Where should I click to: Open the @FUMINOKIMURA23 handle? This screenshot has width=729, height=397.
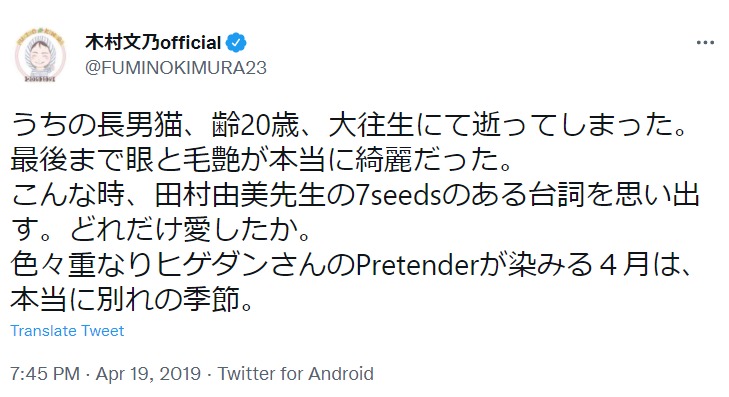click(x=176, y=68)
